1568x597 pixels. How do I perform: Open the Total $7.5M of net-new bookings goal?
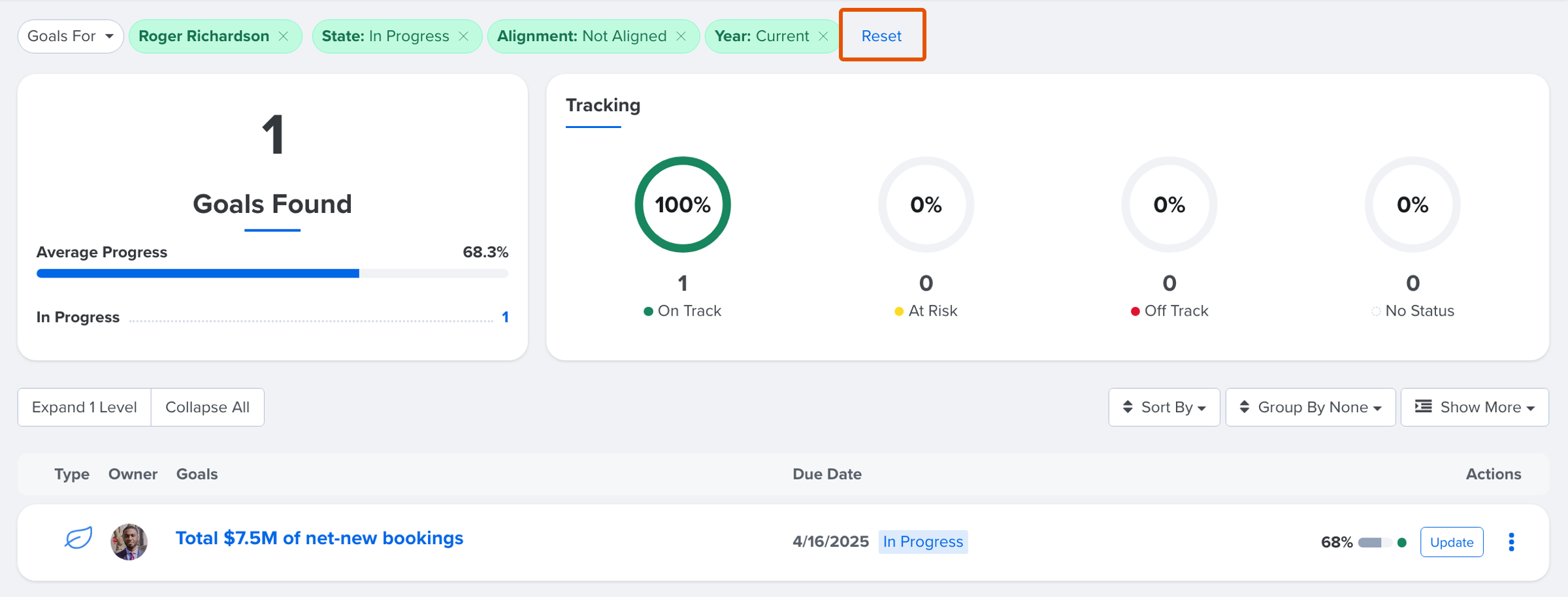319,538
